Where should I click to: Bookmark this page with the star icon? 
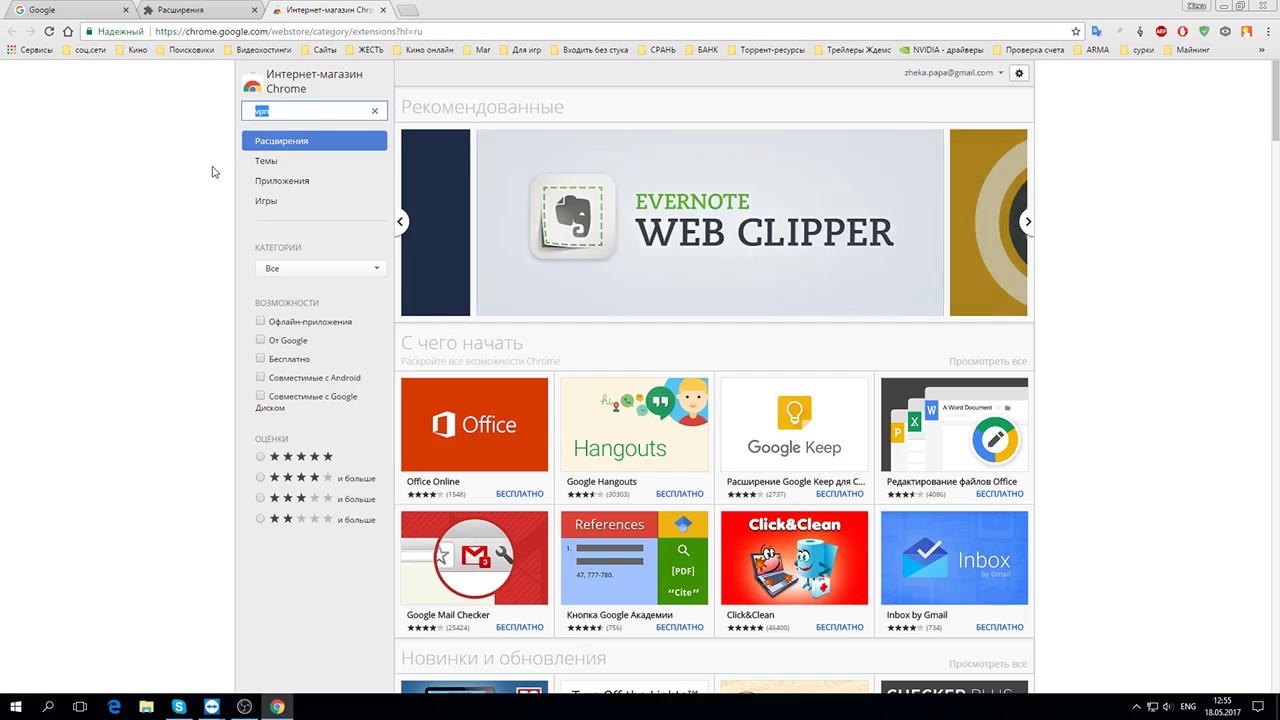(1076, 31)
